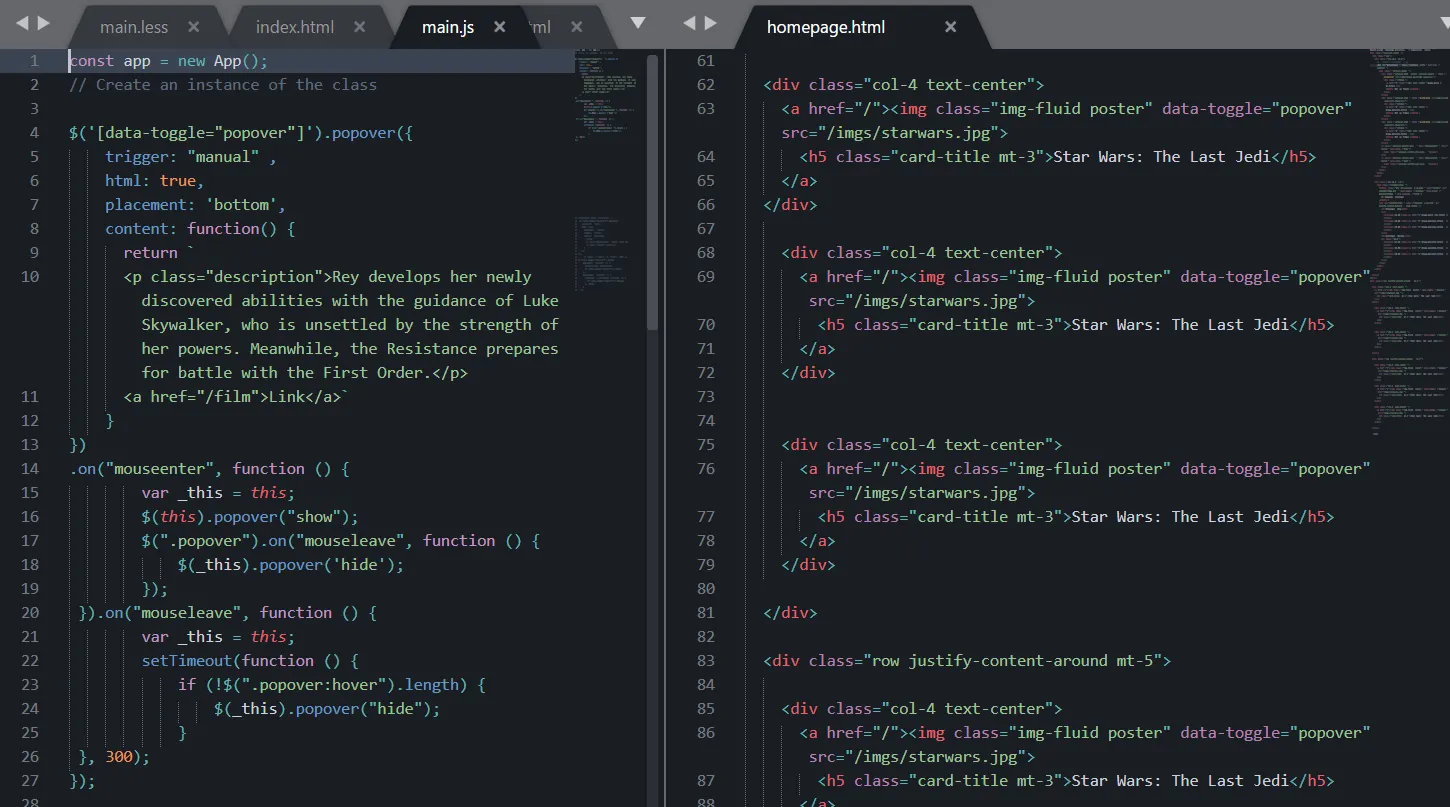1450x807 pixels.
Task: Select the main.js tab
Action: tap(448, 27)
